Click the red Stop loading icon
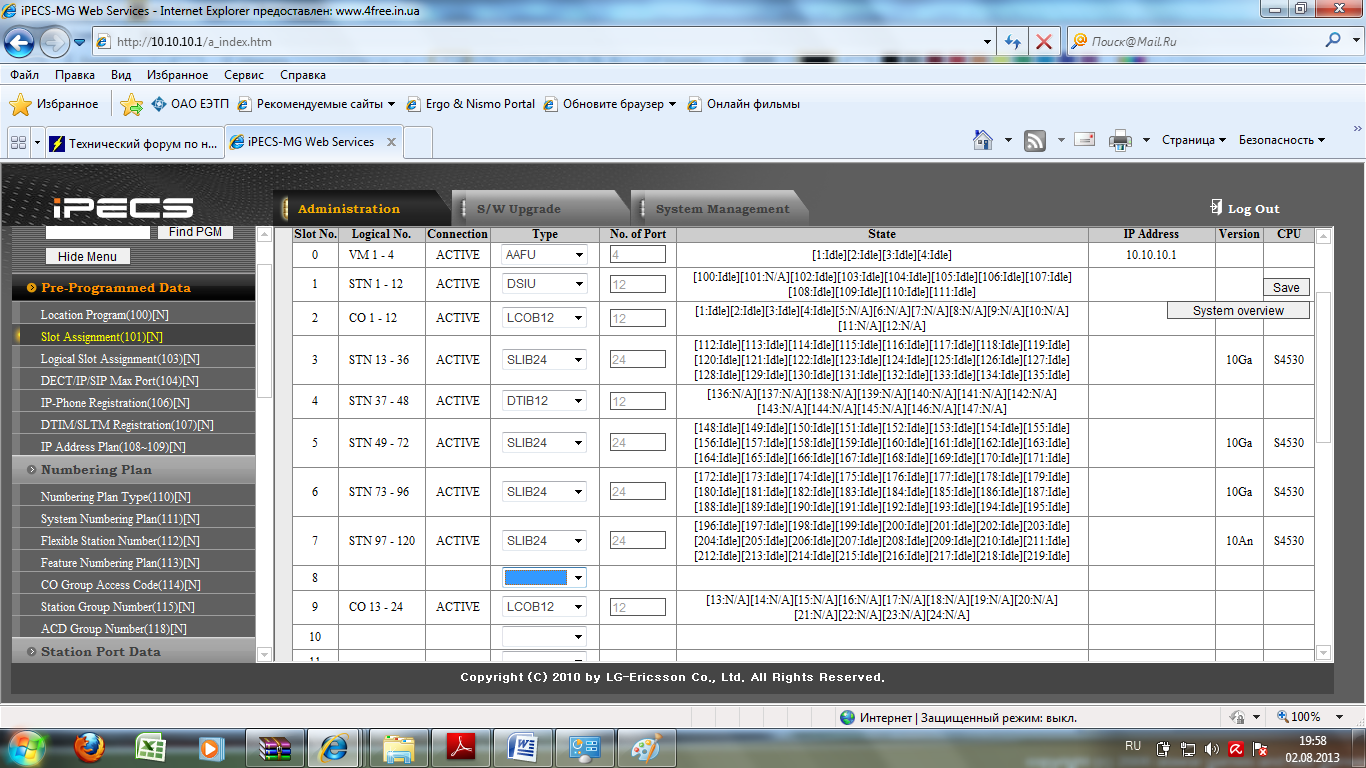1366x768 pixels. [x=1043, y=42]
